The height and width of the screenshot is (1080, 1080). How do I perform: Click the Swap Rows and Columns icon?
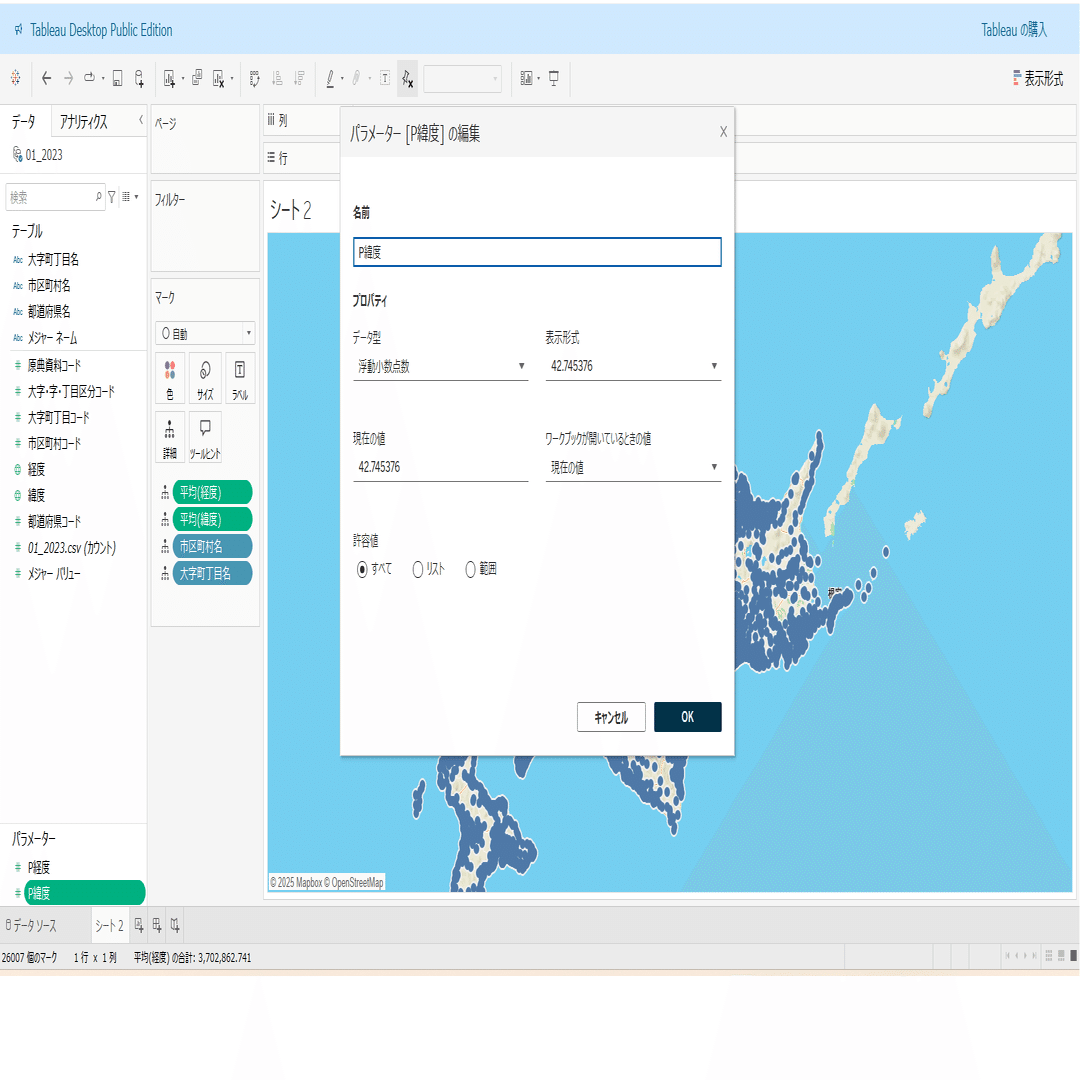tap(253, 77)
